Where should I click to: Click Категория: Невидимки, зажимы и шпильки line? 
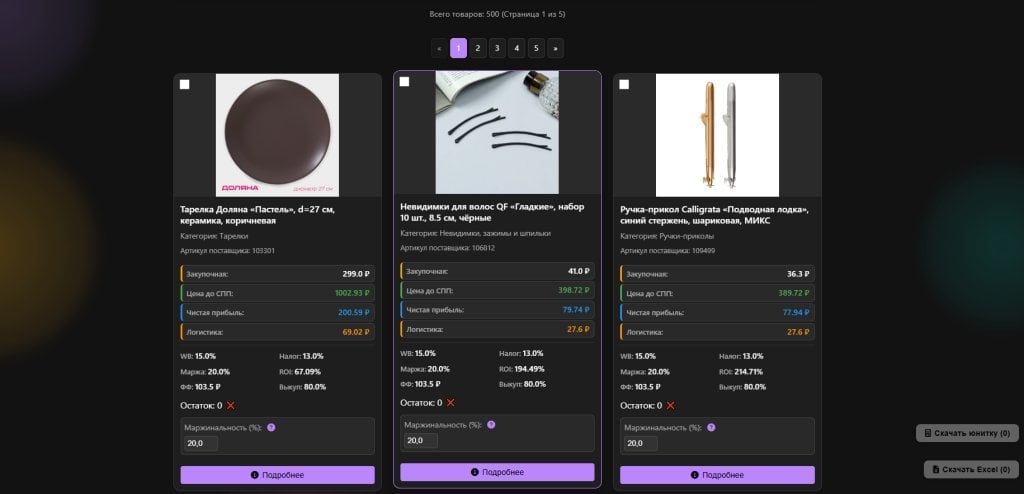pyautogui.click(x=475, y=233)
